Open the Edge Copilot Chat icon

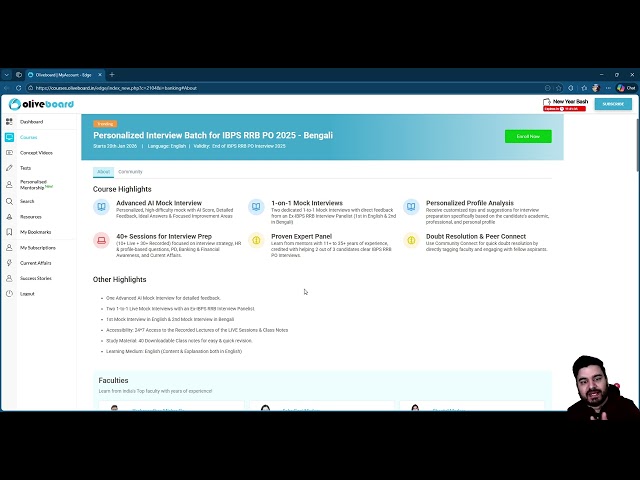pos(626,88)
